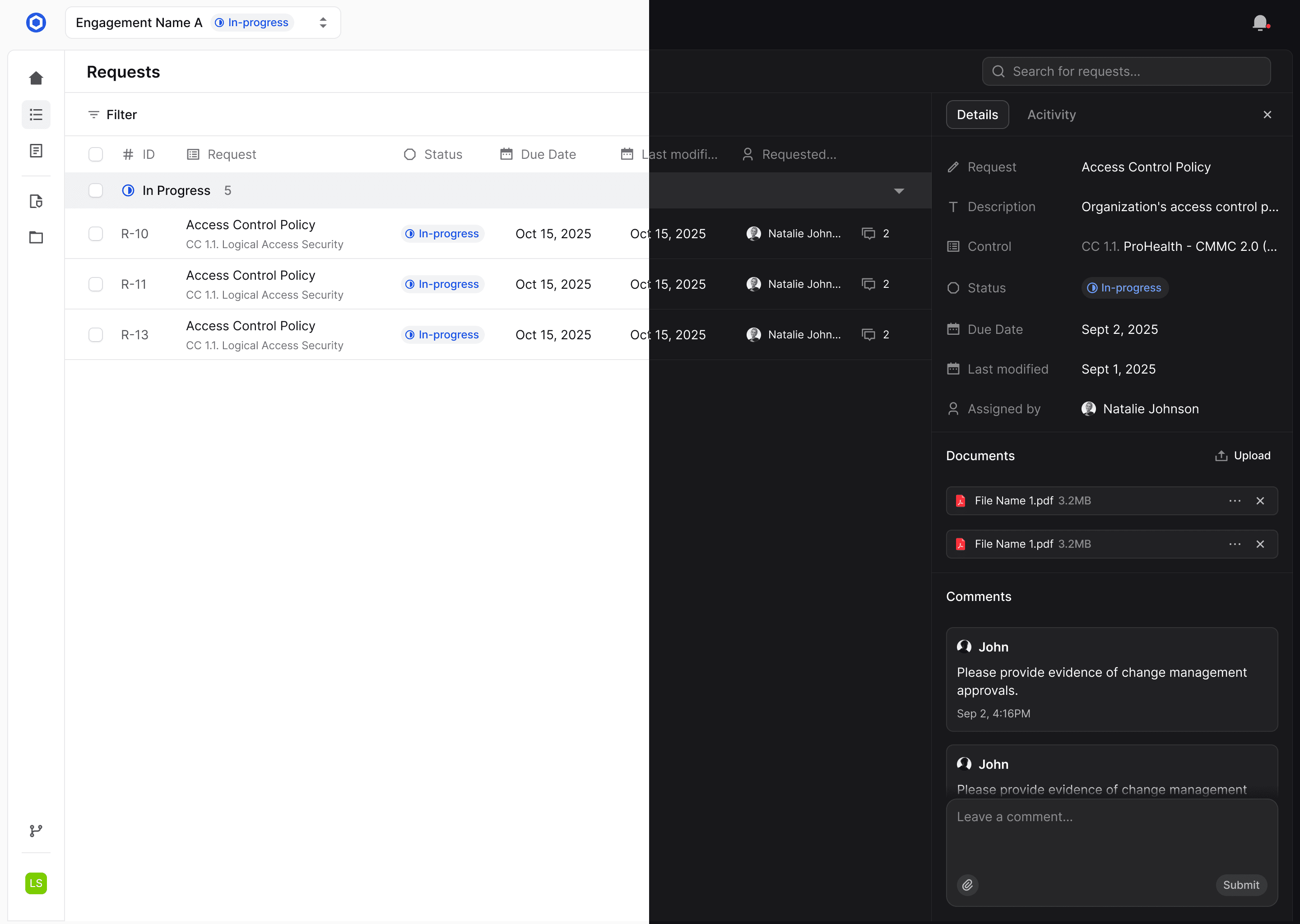Click the Due Date value Sept 2, 2025
The image size is (1300, 924).
(1119, 330)
